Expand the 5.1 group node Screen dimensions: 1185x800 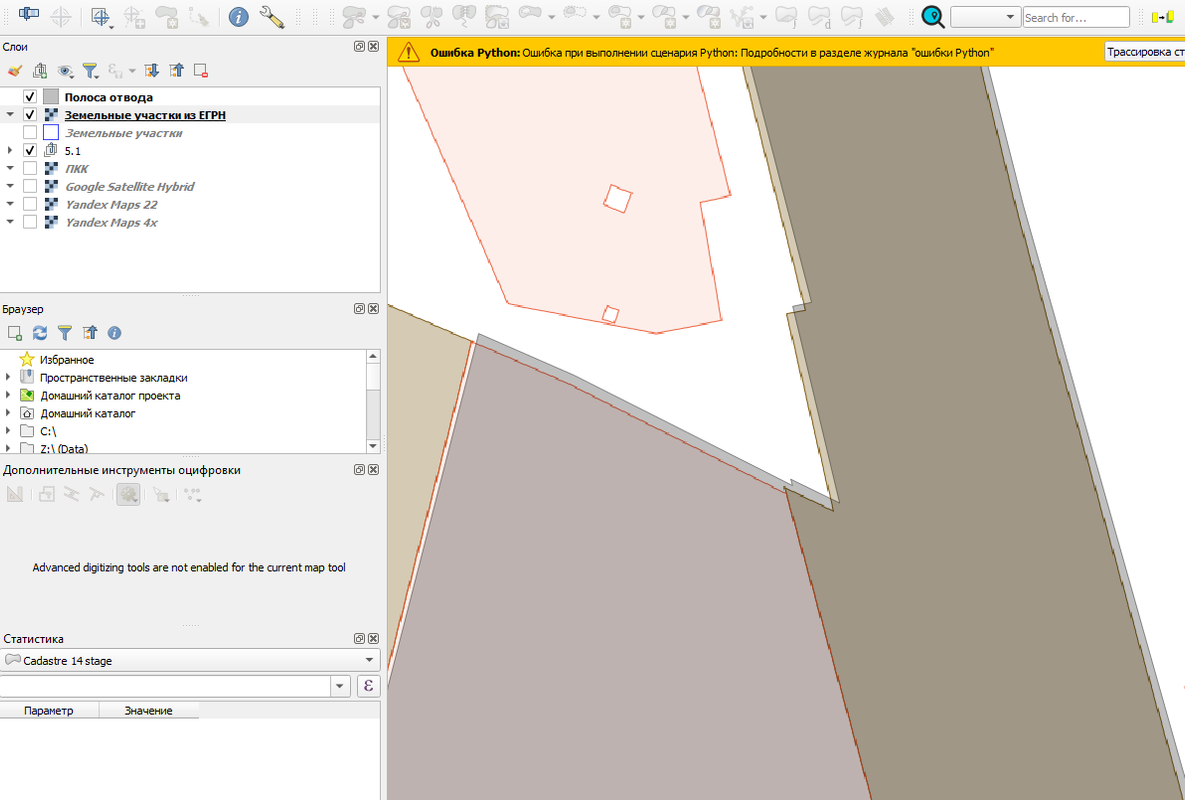(10, 150)
